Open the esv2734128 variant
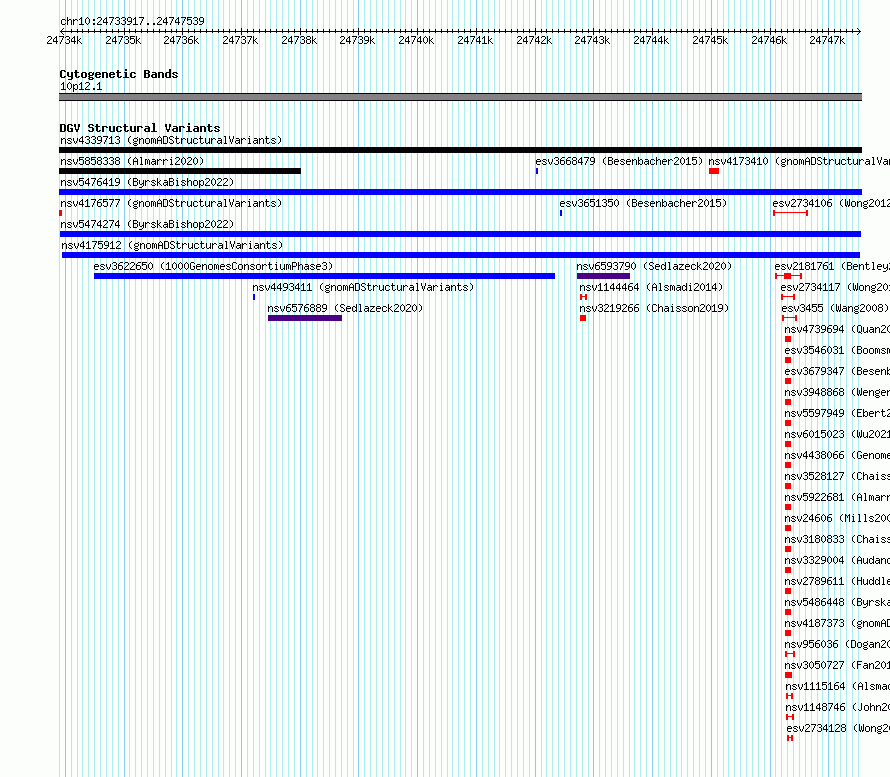The image size is (890, 777). pyautogui.click(x=838, y=728)
